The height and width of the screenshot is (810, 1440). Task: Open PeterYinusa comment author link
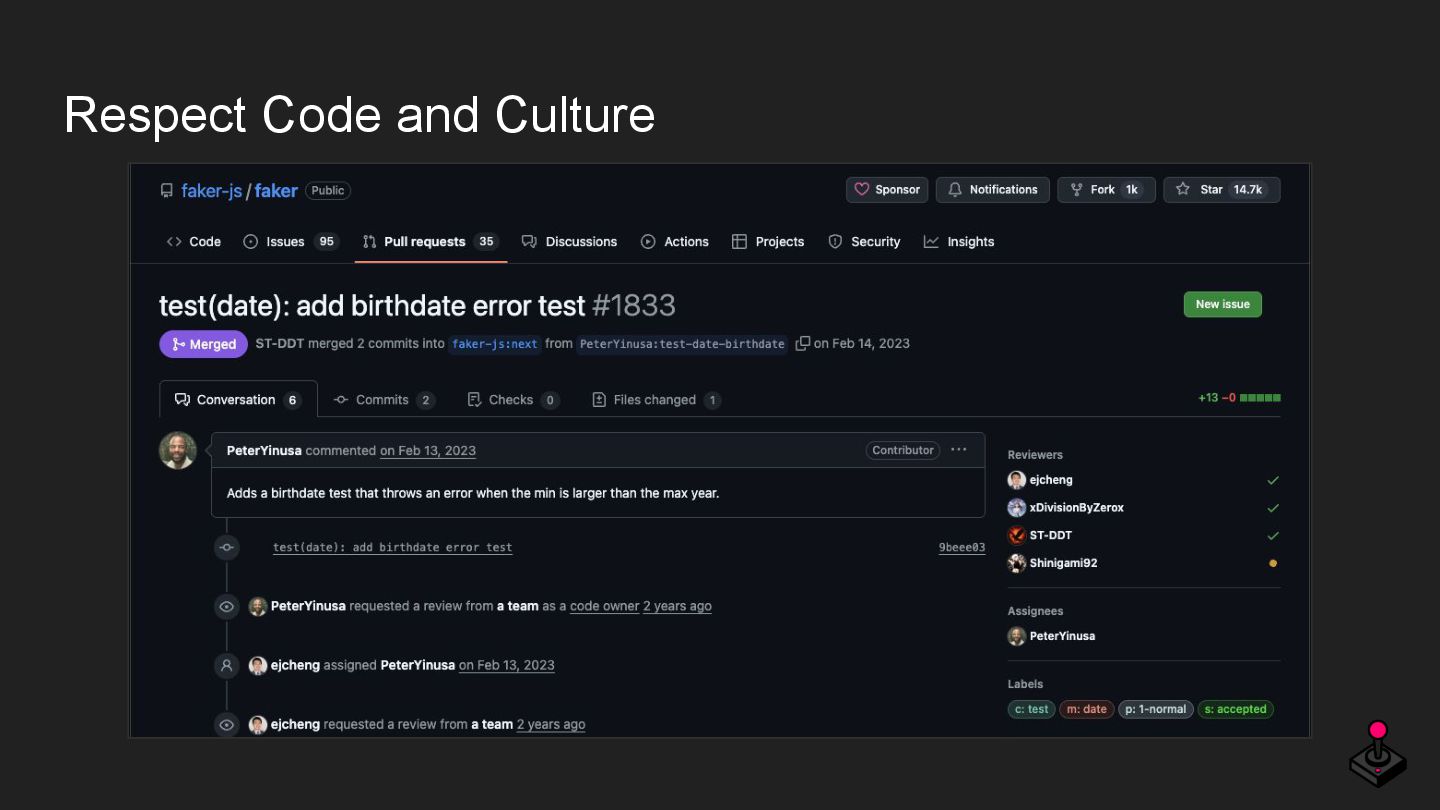click(264, 450)
